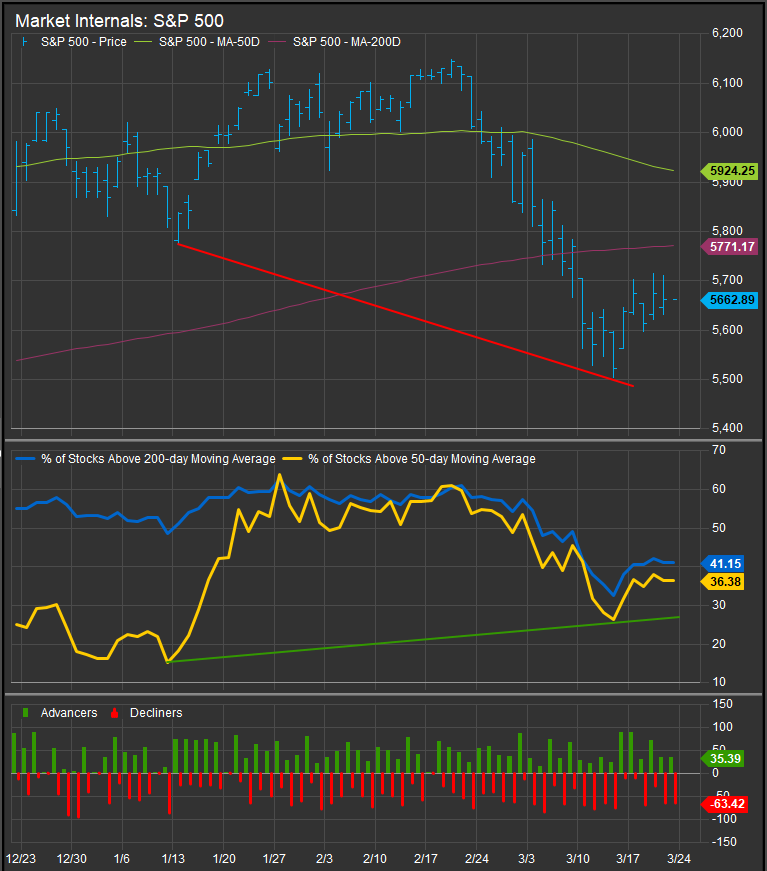Click the 5771.17 MA-200D value tag
Viewport: 767px width, 871px height.
click(730, 247)
